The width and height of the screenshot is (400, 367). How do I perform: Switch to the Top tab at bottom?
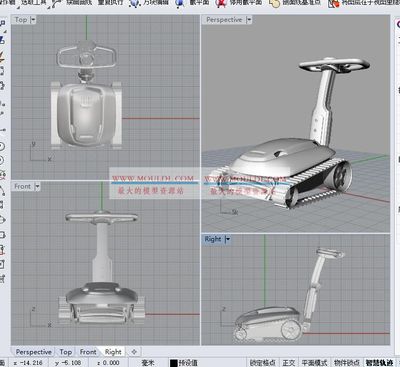tap(66, 352)
